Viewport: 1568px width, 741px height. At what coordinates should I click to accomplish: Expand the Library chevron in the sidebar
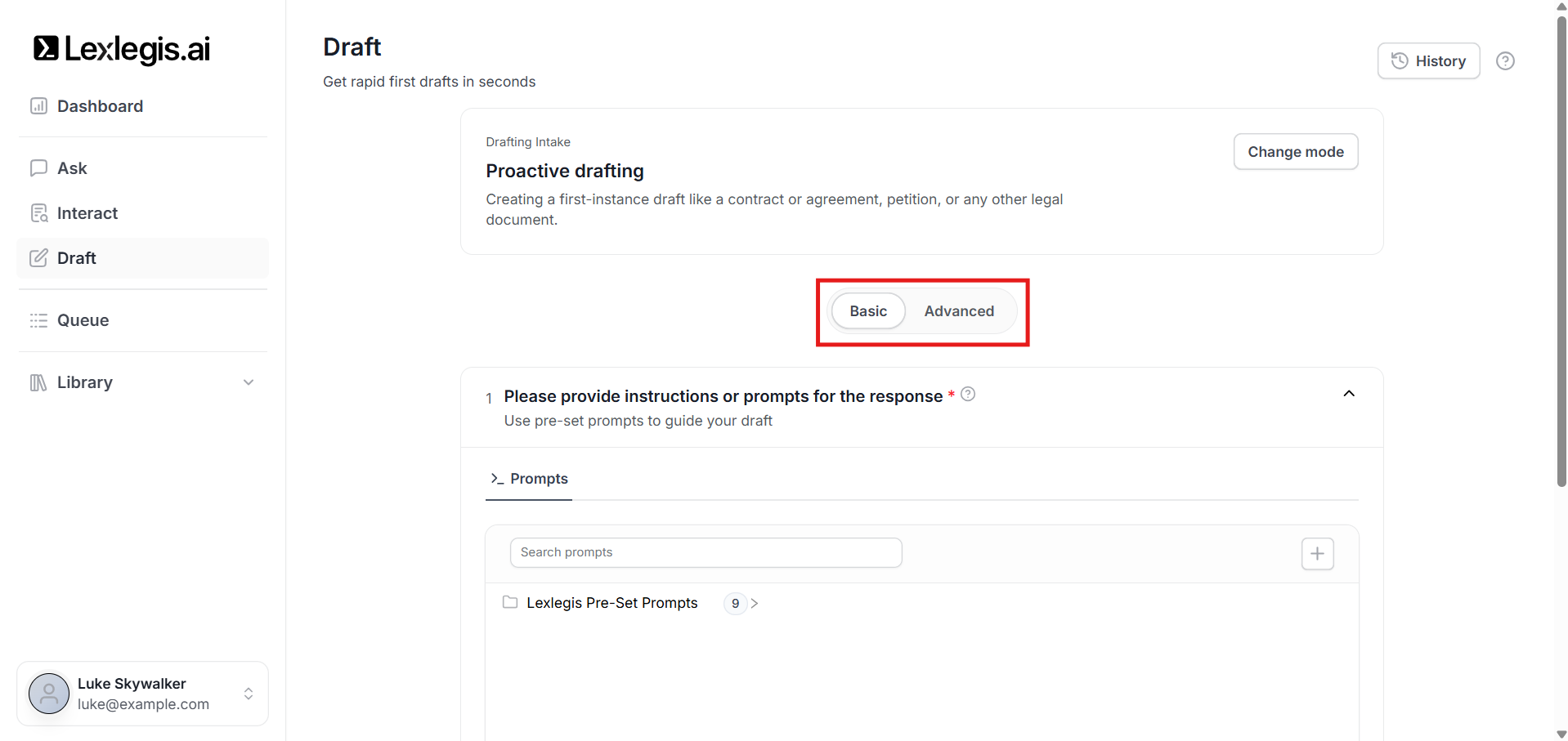coord(249,382)
